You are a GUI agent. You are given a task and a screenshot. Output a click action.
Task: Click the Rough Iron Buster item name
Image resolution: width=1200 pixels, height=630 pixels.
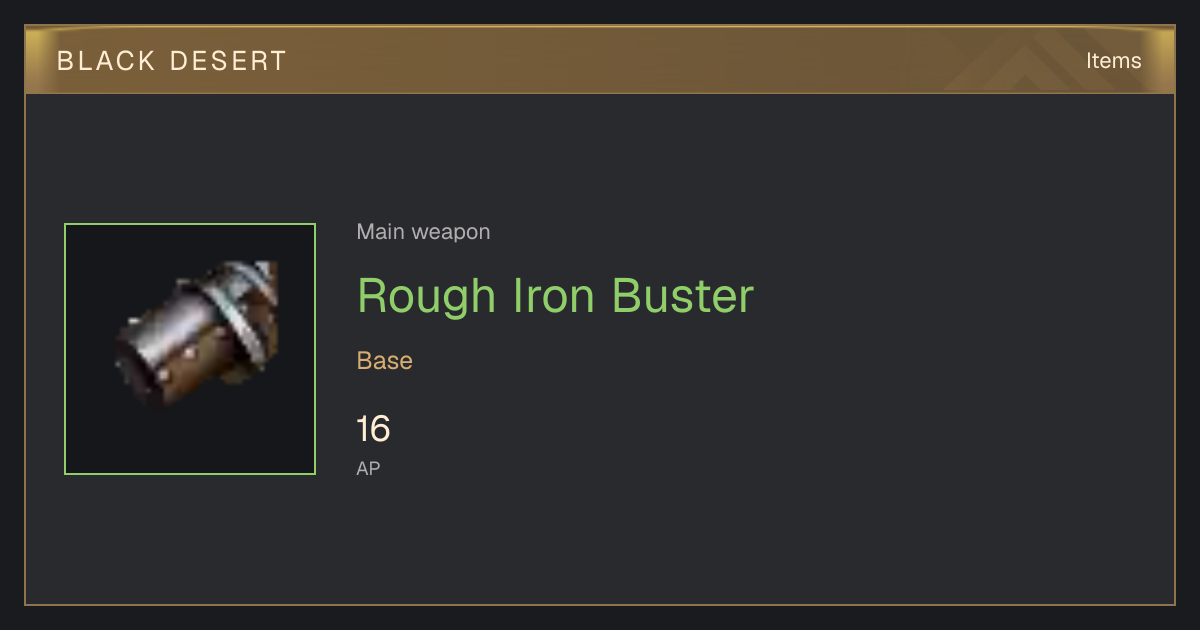pyautogui.click(x=555, y=296)
